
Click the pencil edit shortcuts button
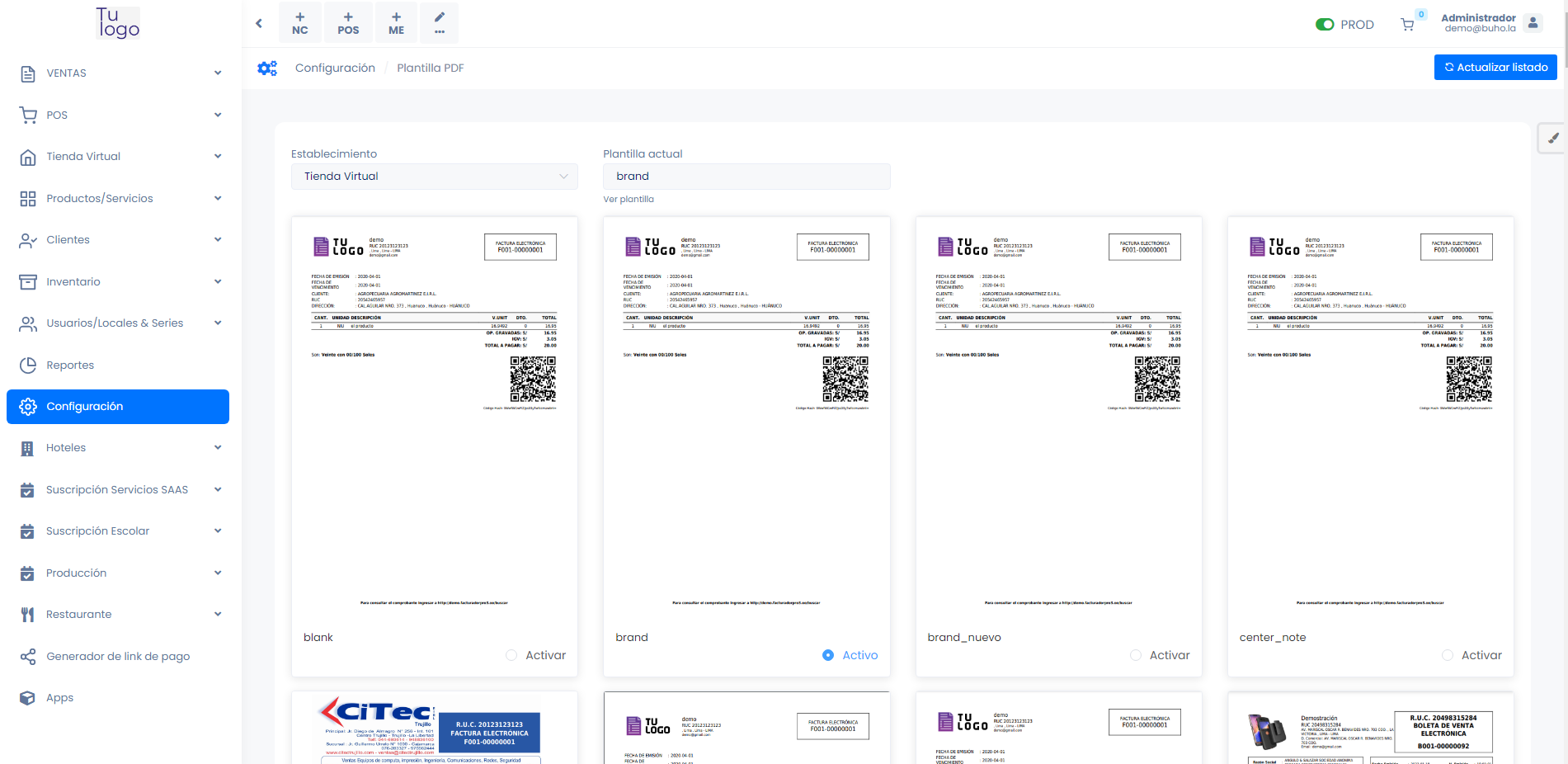440,23
